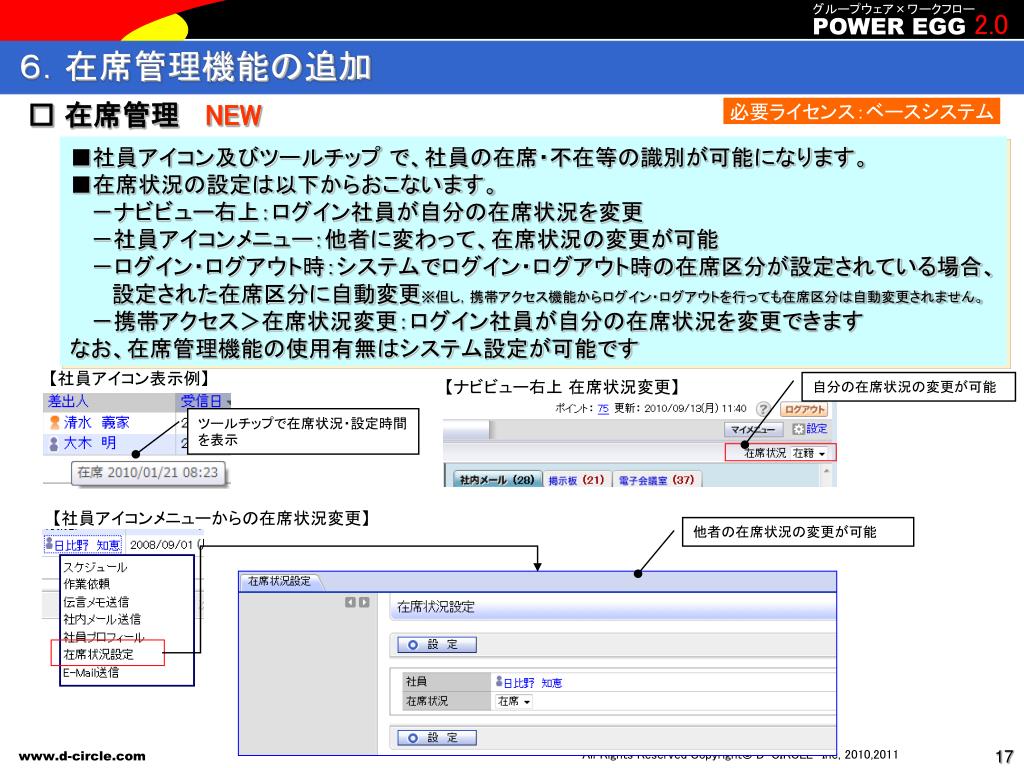Open the points link 75
The height and width of the screenshot is (768, 1024).
click(x=603, y=409)
